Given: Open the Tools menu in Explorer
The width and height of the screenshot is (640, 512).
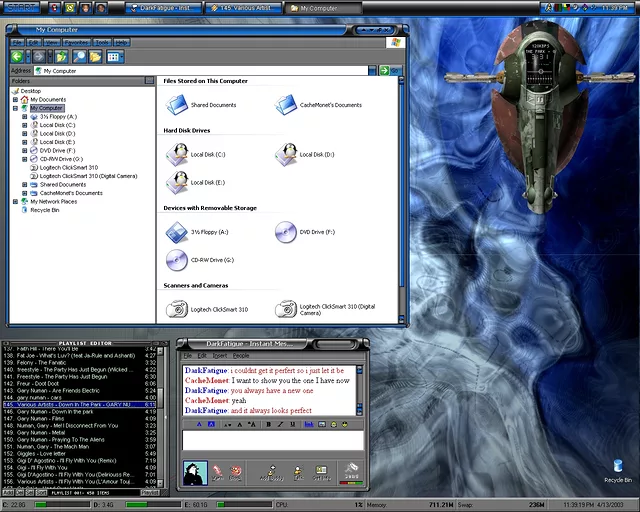Looking at the screenshot, I should (x=102, y=43).
